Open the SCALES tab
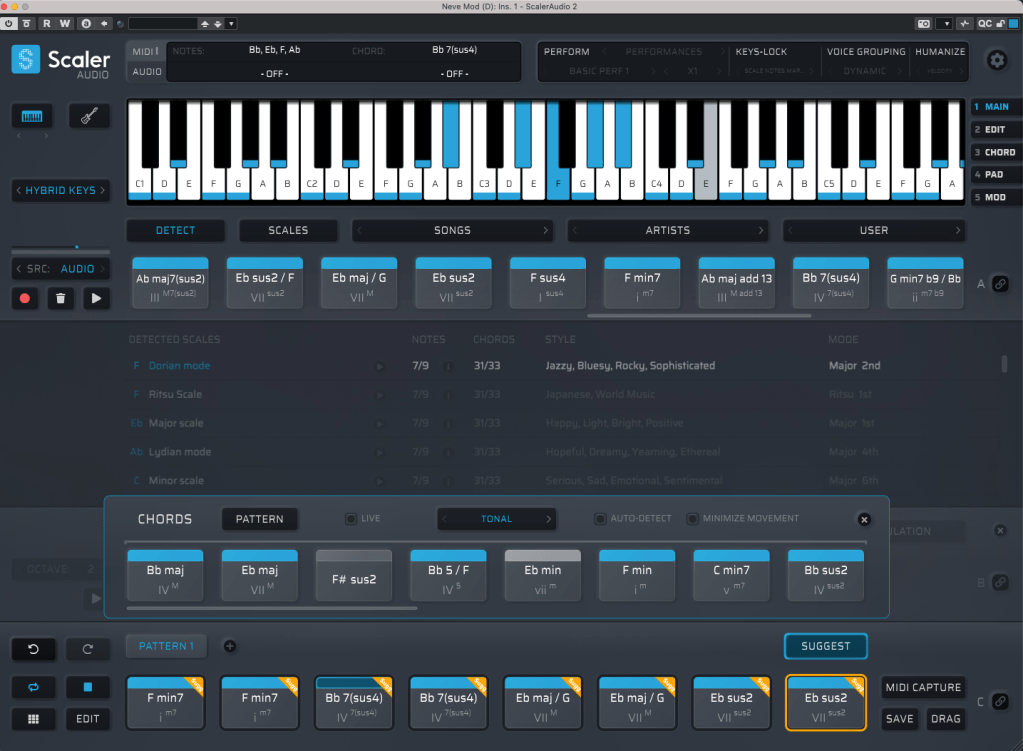Viewport: 1023px width, 751px height. (x=288, y=230)
